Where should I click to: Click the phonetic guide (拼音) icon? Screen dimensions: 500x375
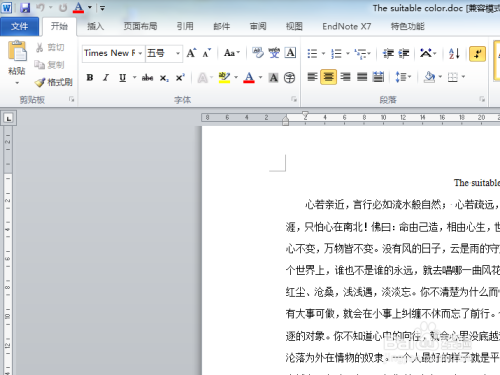pyautogui.click(x=274, y=53)
